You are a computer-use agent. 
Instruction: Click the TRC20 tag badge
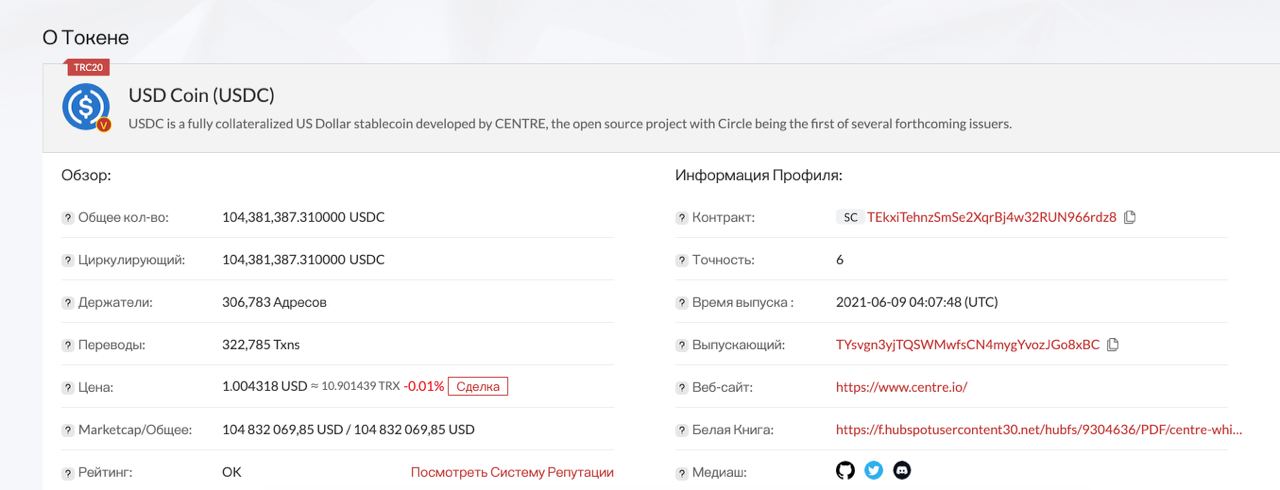(88, 68)
